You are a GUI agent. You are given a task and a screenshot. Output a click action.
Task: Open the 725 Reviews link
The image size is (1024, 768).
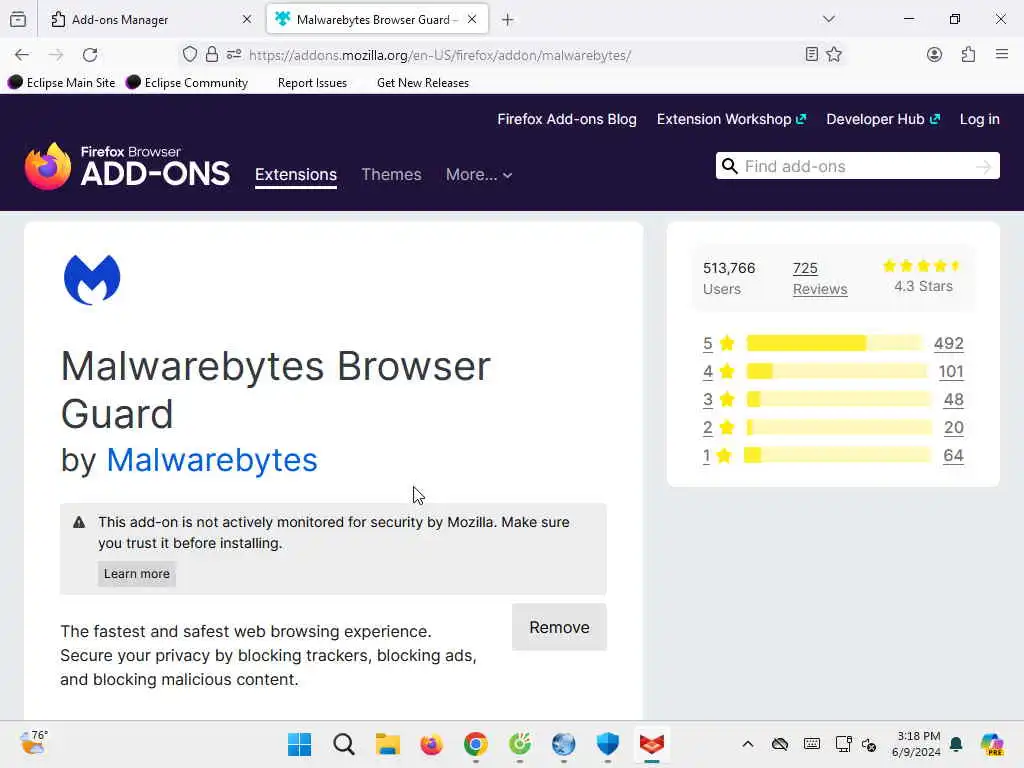coord(820,279)
